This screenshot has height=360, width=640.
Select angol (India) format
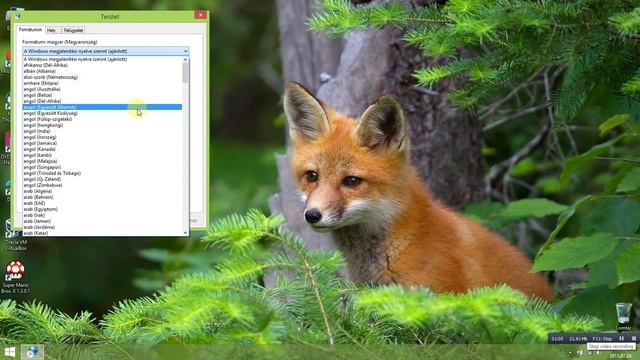coord(102,131)
